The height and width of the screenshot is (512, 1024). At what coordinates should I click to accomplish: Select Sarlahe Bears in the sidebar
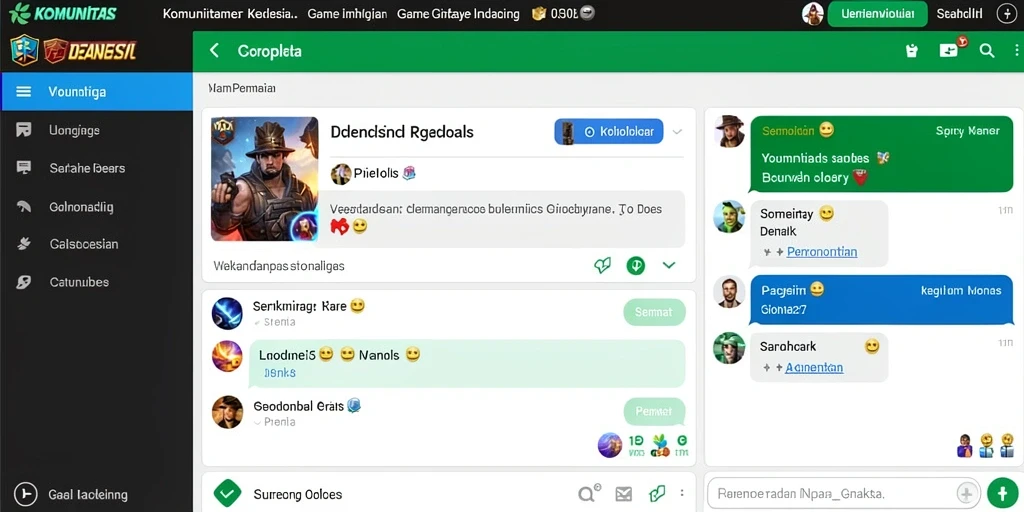[x=87, y=168]
